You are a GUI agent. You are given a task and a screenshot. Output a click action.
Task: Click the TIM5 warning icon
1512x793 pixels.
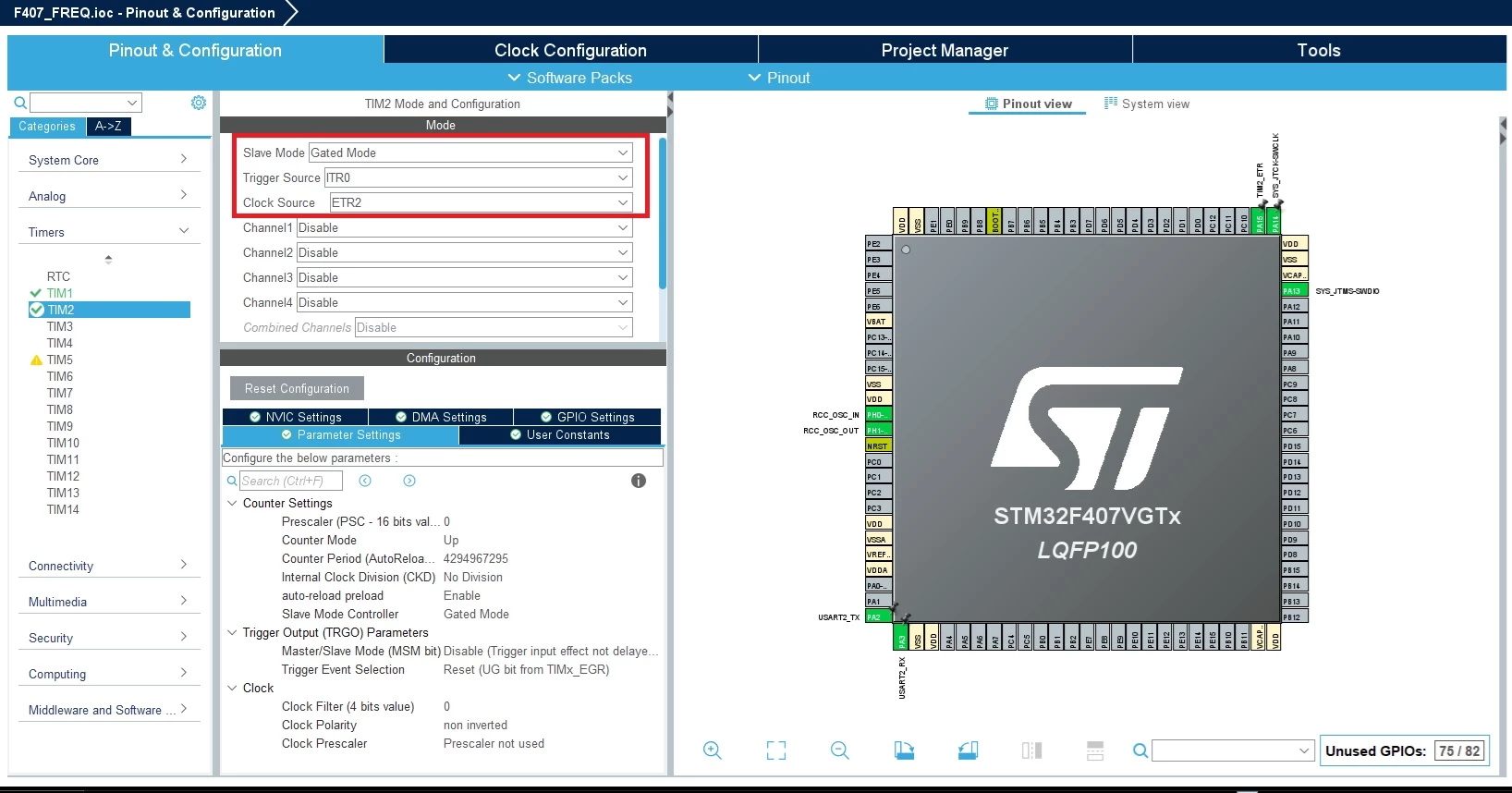37,360
